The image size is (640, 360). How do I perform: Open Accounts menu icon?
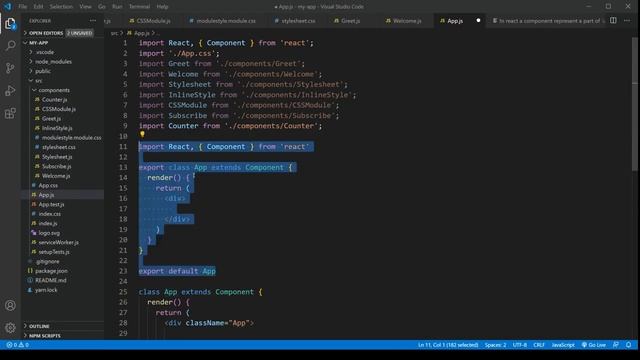click(10, 305)
